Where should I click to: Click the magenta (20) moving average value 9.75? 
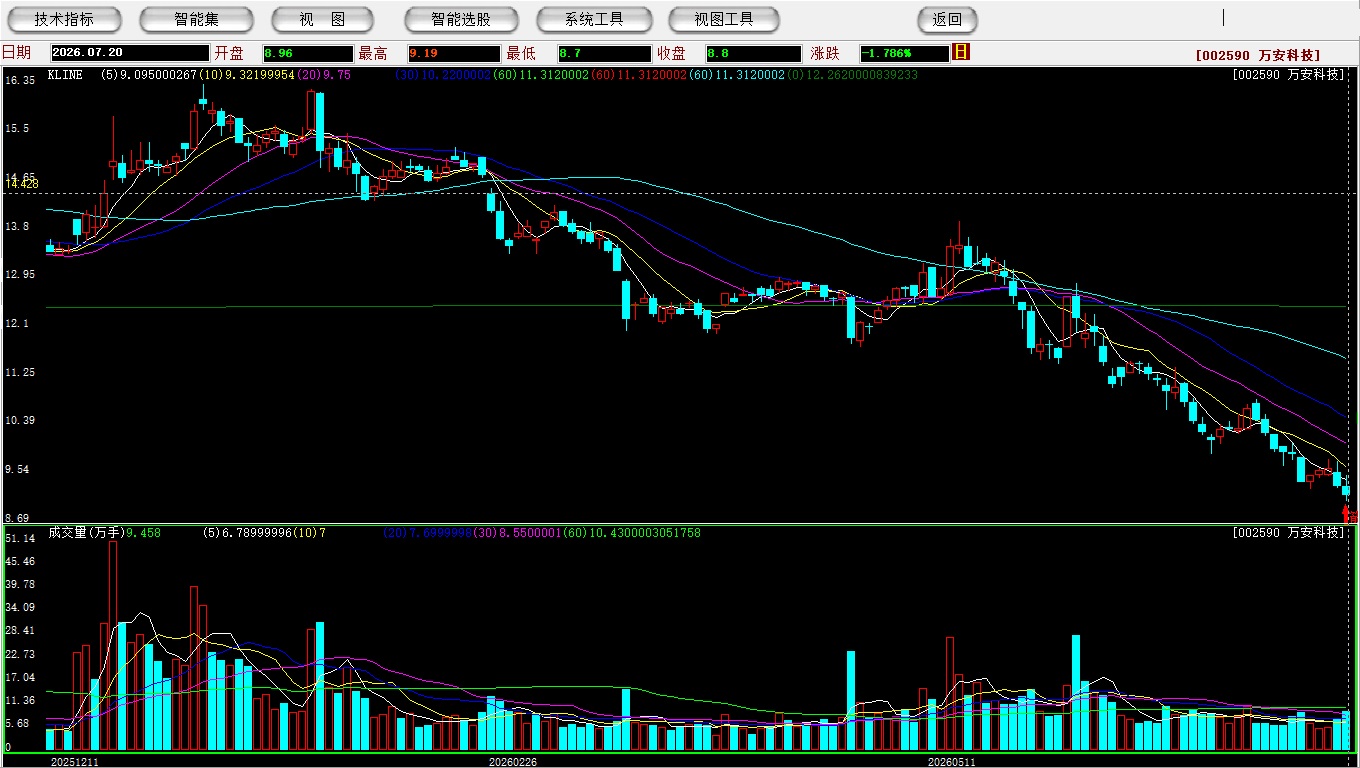[x=324, y=75]
